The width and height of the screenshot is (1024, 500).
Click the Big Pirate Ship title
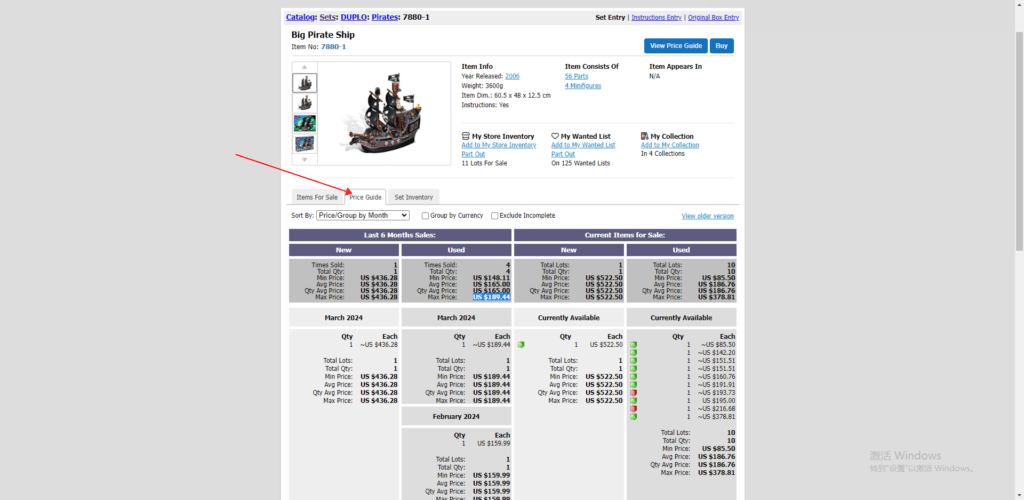(323, 35)
